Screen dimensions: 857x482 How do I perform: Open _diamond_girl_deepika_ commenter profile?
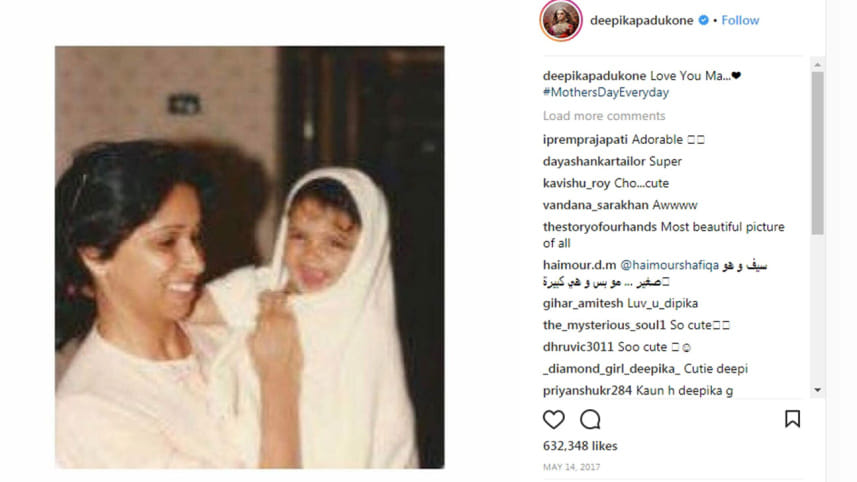tap(611, 369)
